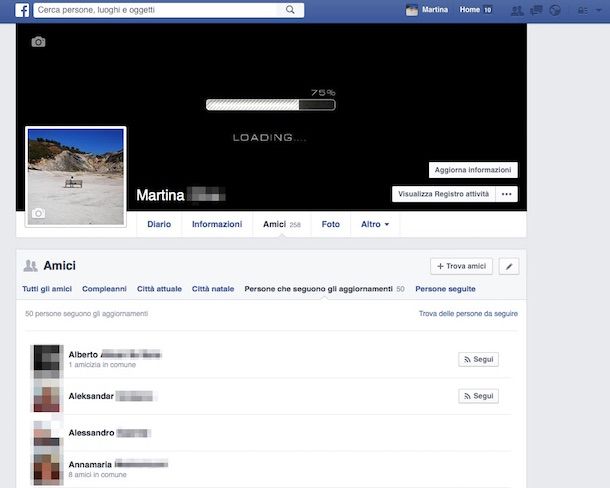Open Alessandro's profile name link
Screen dimensions: 610x488
point(109,433)
